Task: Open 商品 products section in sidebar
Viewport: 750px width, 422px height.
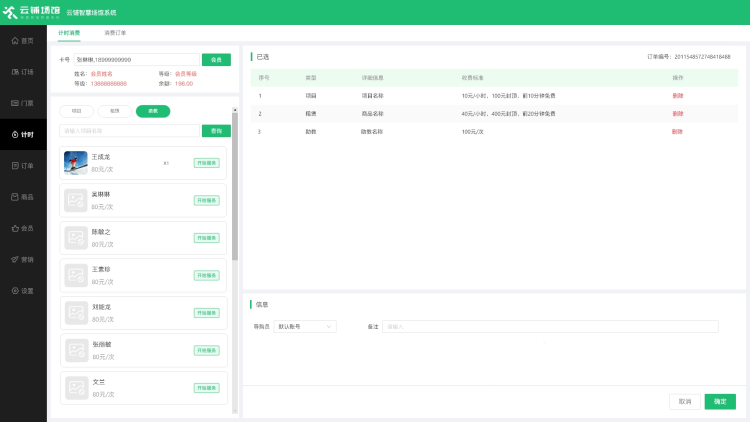Action: coord(23,197)
